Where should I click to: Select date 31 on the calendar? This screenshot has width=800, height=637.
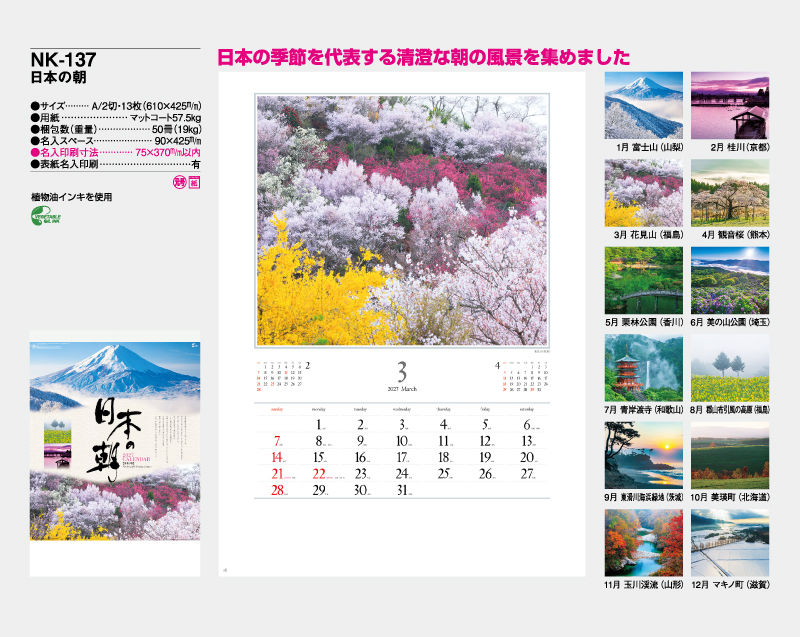[403, 490]
